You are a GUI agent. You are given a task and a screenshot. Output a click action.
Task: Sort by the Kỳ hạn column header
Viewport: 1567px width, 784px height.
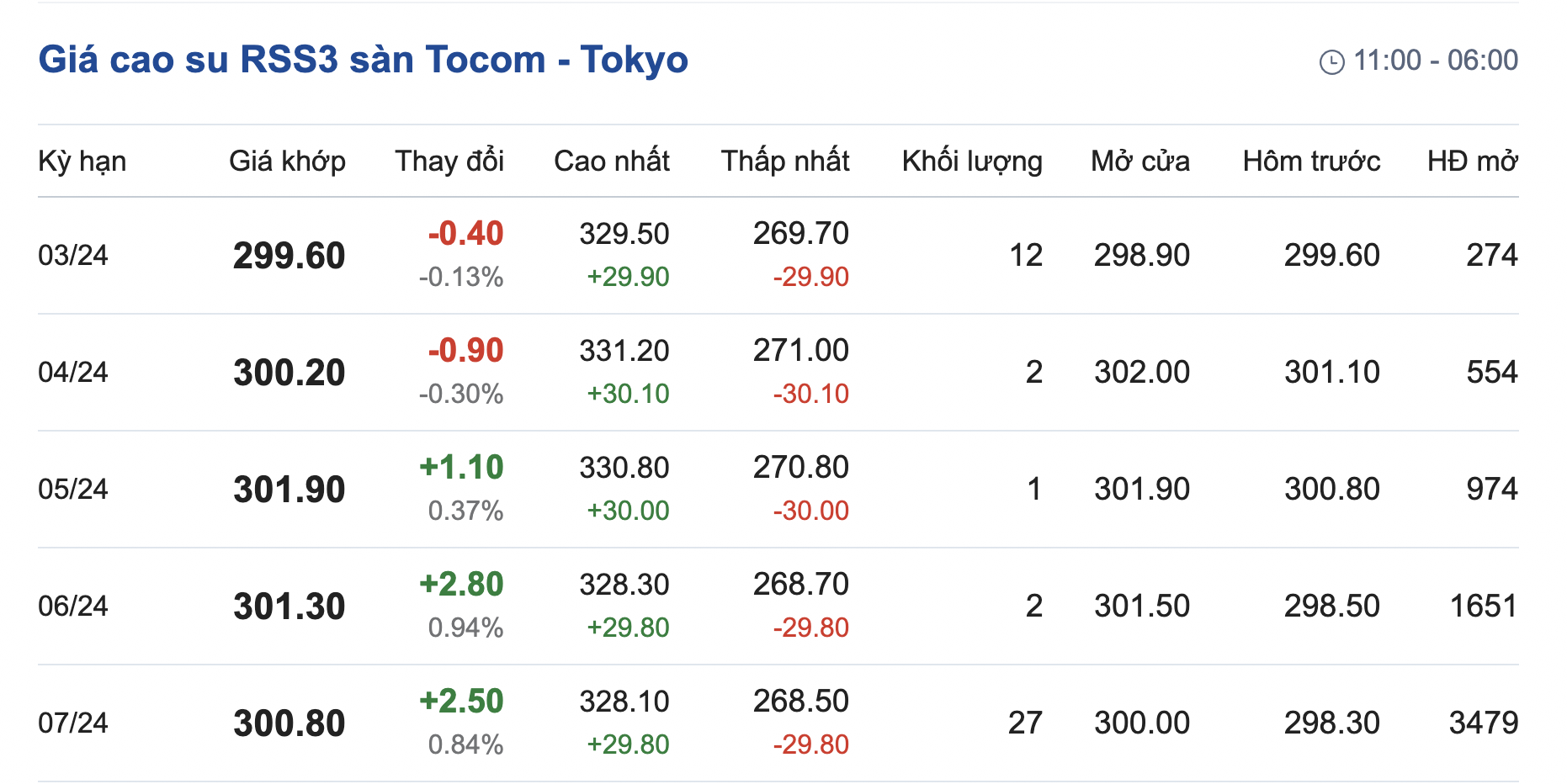coord(82,161)
